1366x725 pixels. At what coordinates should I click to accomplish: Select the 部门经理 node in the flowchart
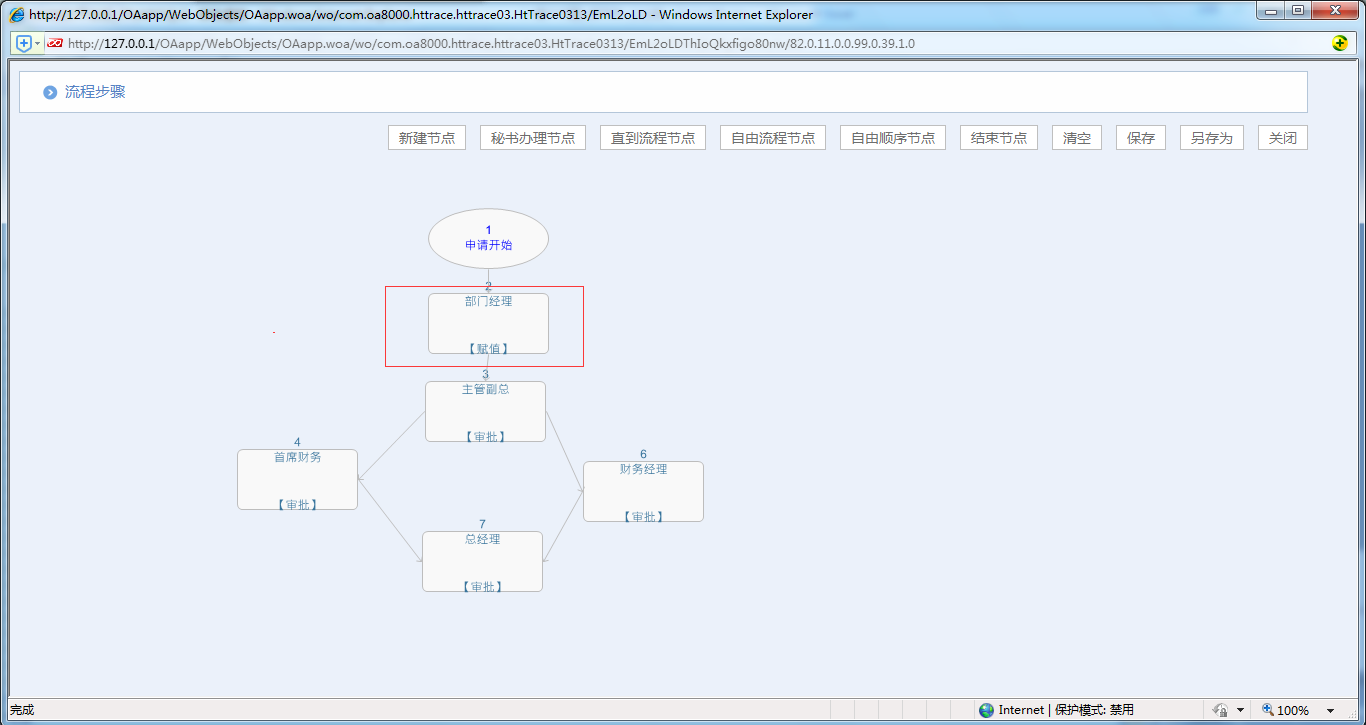point(488,323)
